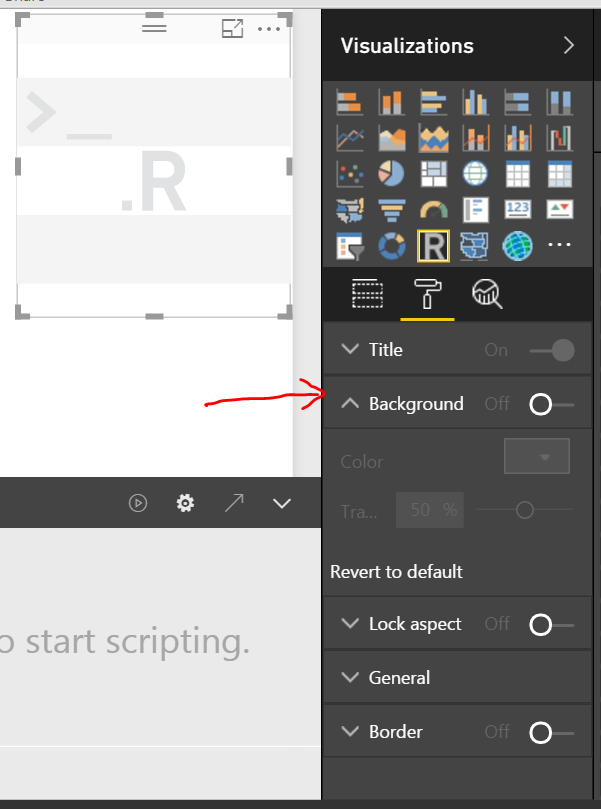The image size is (601, 809).
Task: Select the Stacked area chart visual
Action: (x=433, y=138)
